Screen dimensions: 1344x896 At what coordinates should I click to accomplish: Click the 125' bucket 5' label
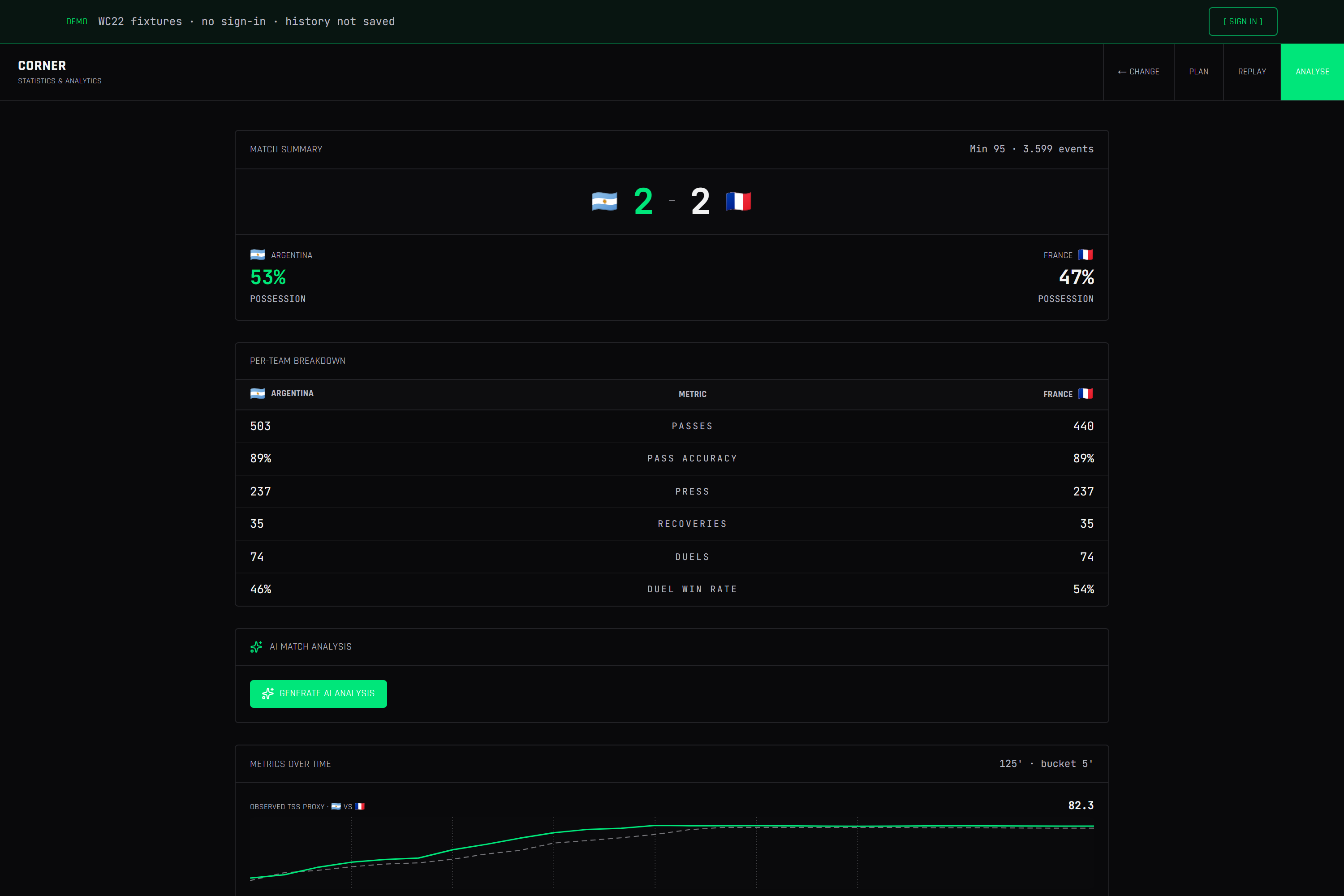1046,764
